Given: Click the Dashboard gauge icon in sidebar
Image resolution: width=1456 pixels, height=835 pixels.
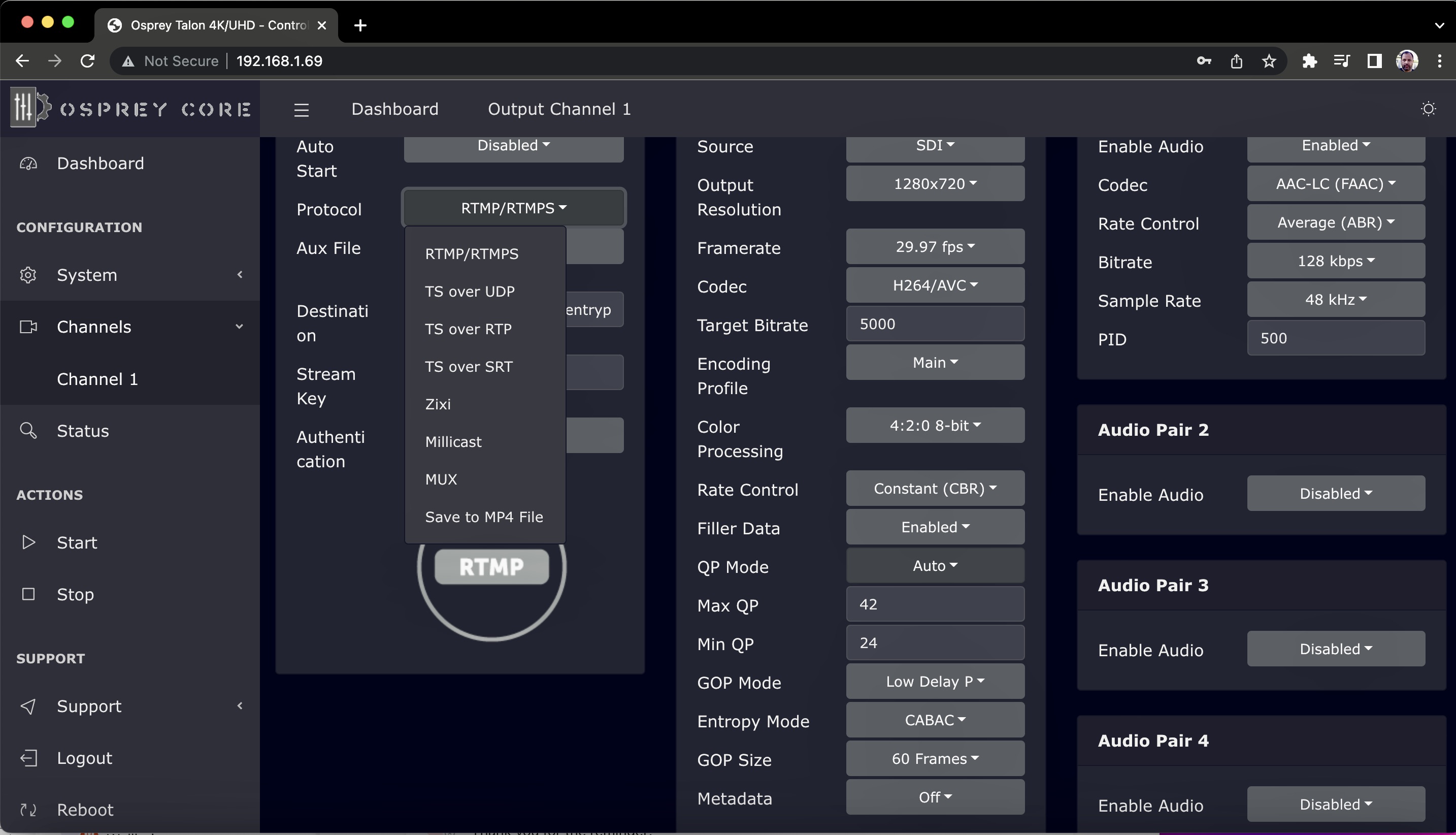Looking at the screenshot, I should (x=28, y=164).
